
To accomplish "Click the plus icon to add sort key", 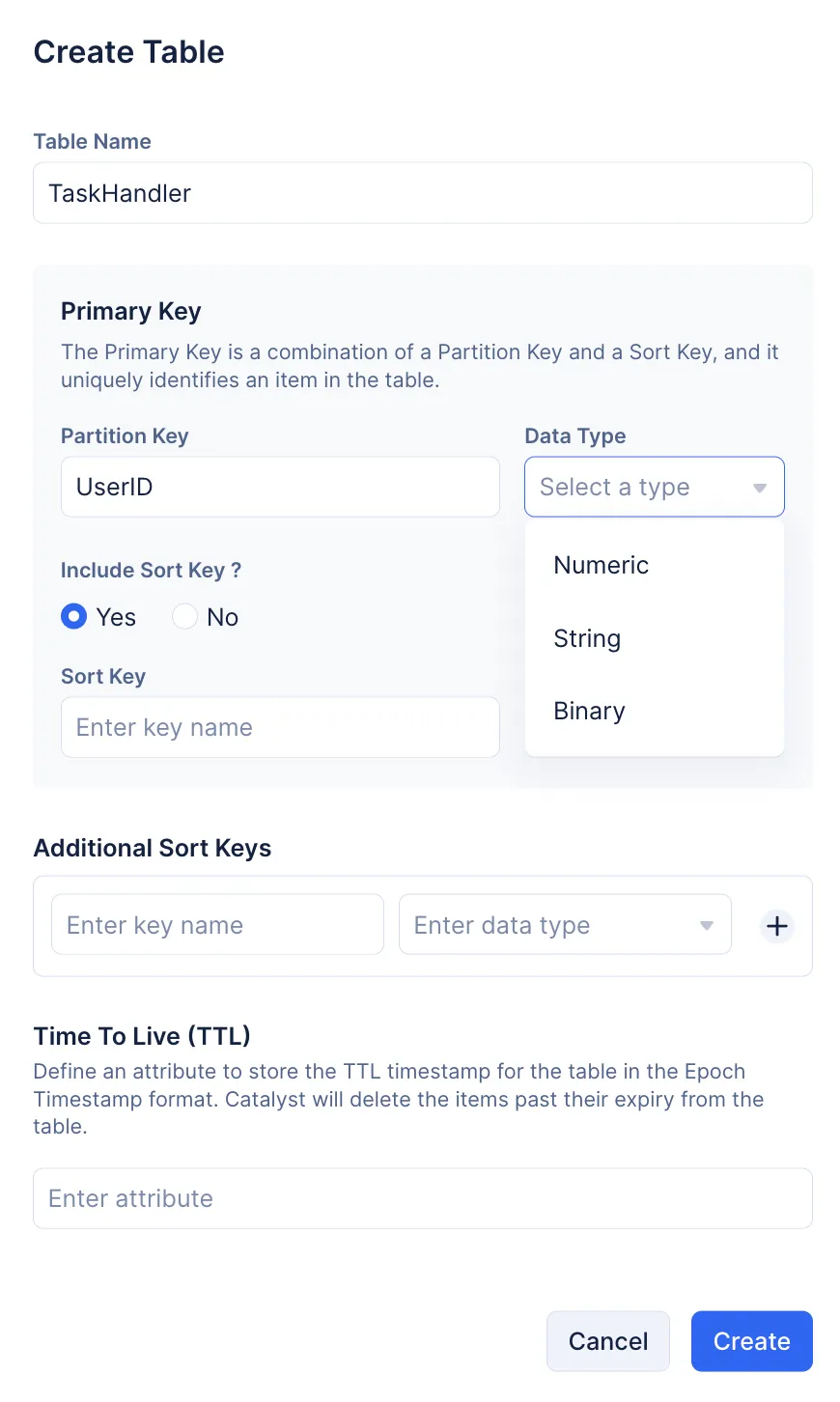I will click(776, 926).
